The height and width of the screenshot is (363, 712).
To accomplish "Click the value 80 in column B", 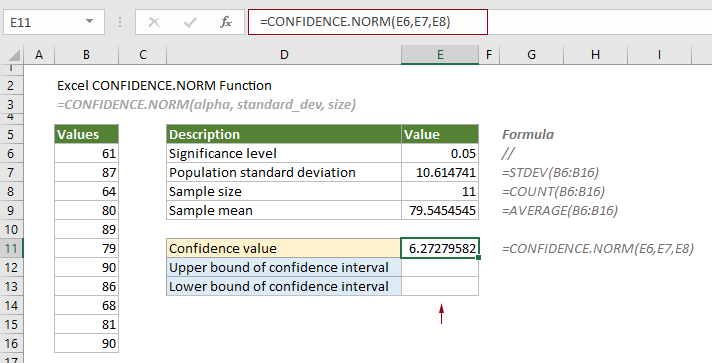I will 86,210.
